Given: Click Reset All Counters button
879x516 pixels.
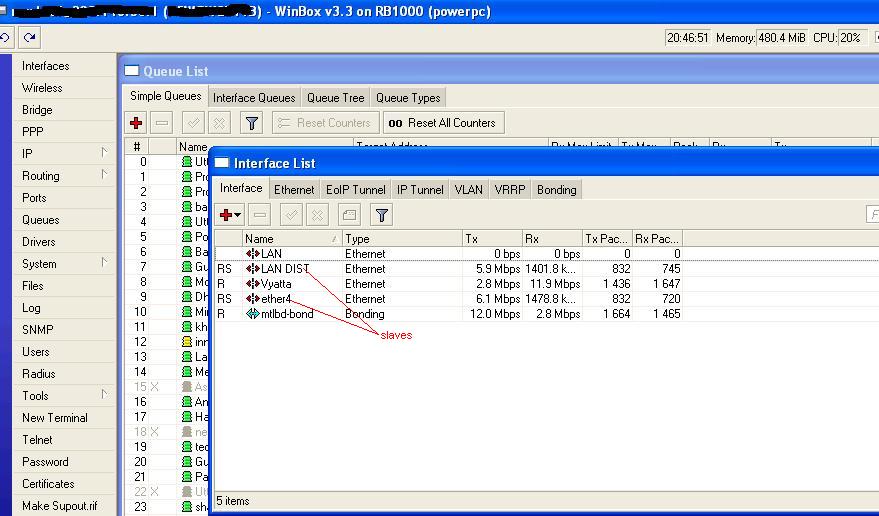Looking at the screenshot, I should (443, 123).
